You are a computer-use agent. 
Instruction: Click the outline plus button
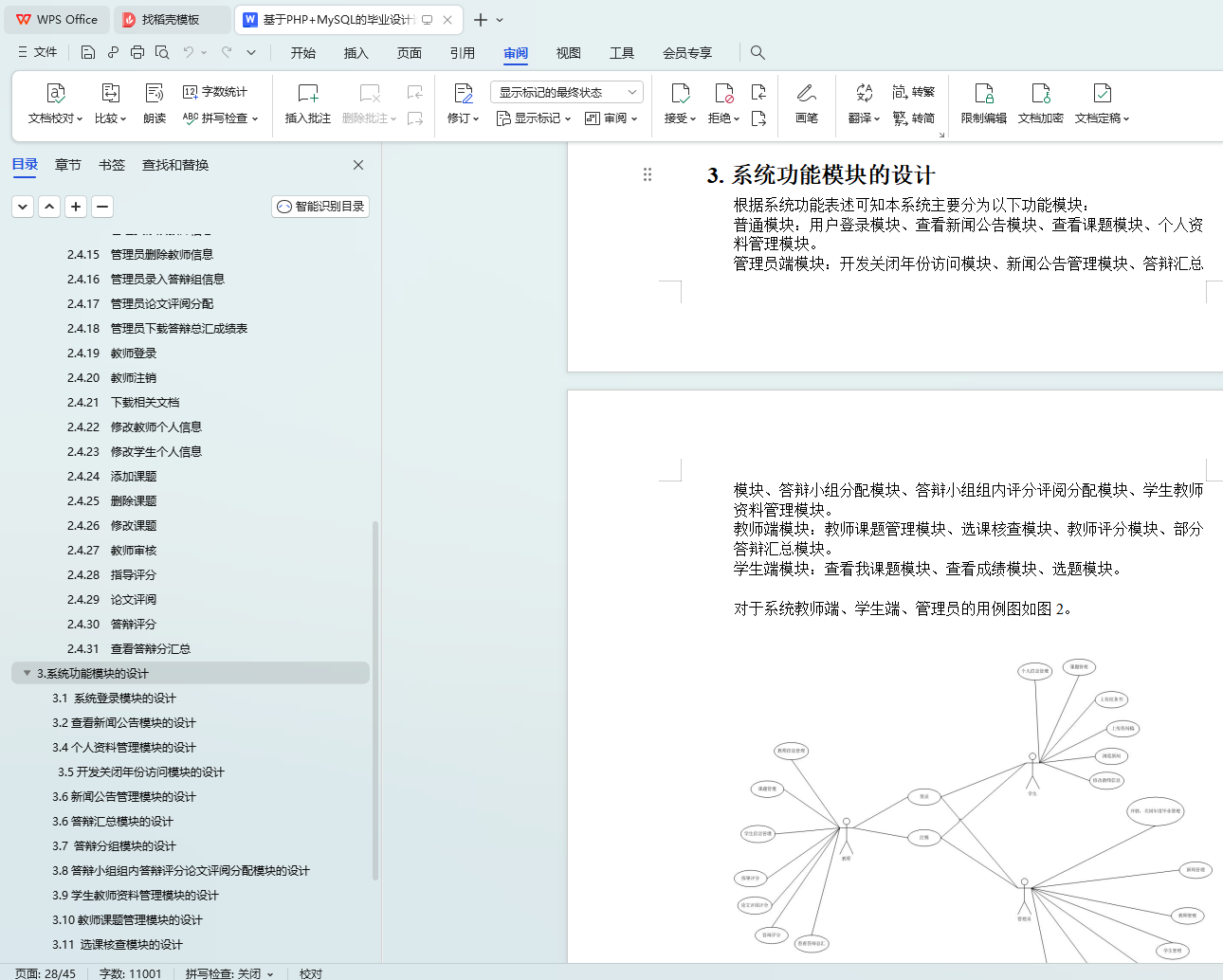point(76,207)
